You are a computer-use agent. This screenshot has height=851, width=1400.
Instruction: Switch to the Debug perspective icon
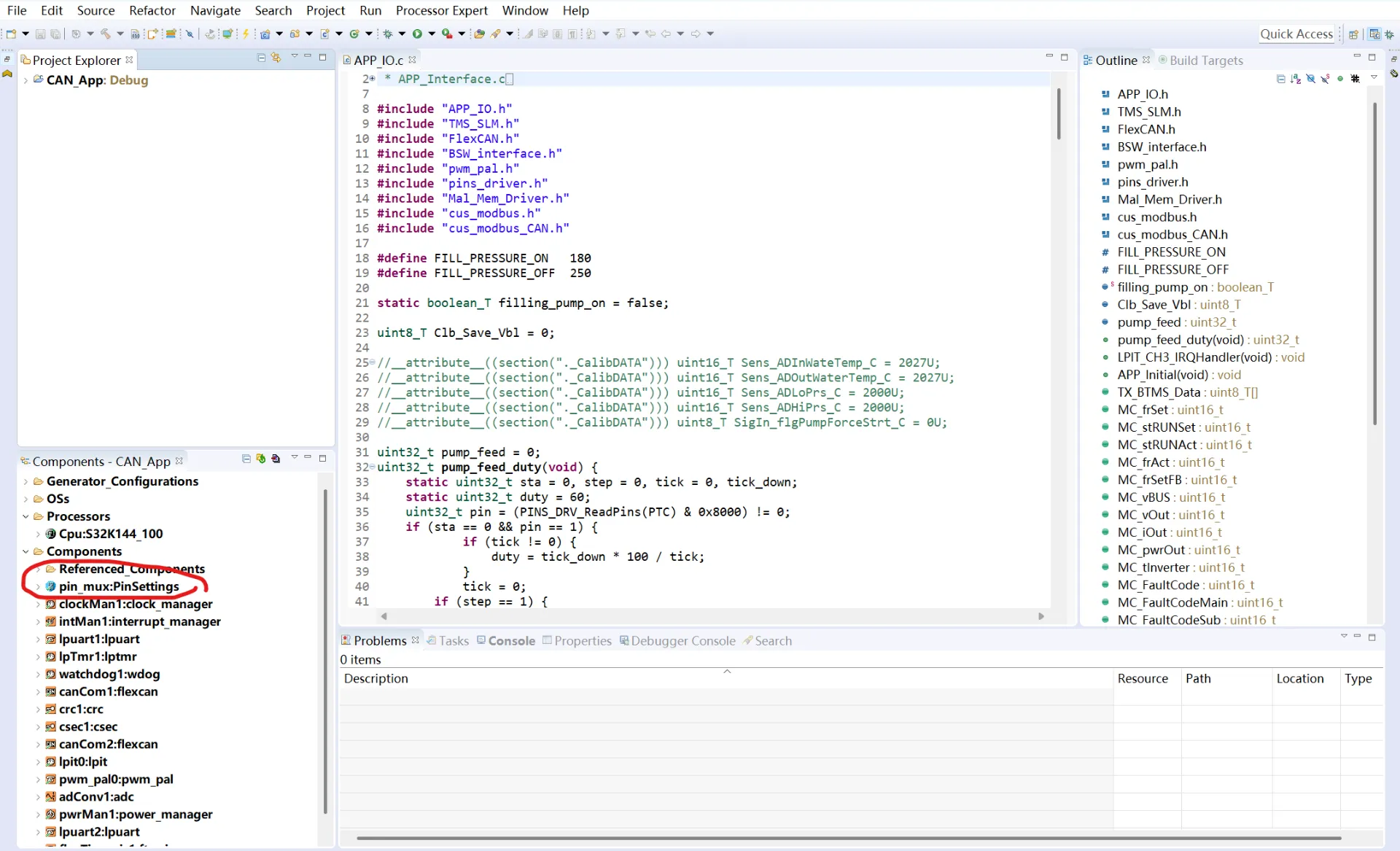(1390, 34)
